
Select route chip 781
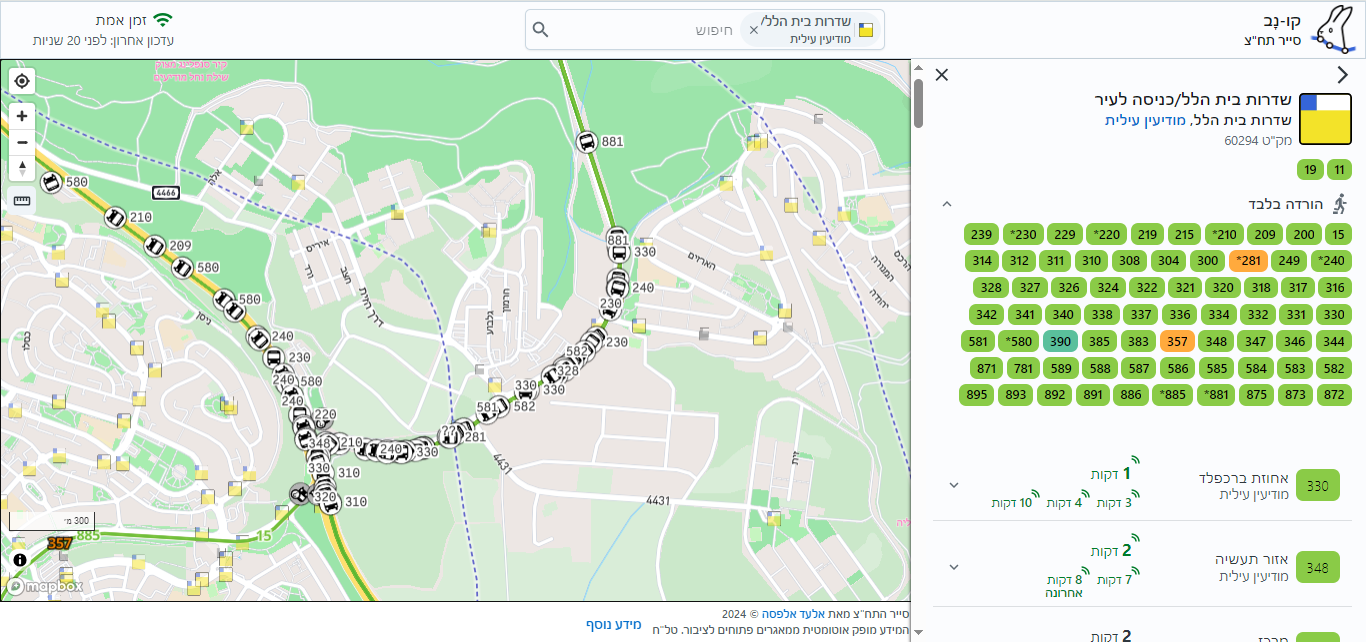point(1023,368)
